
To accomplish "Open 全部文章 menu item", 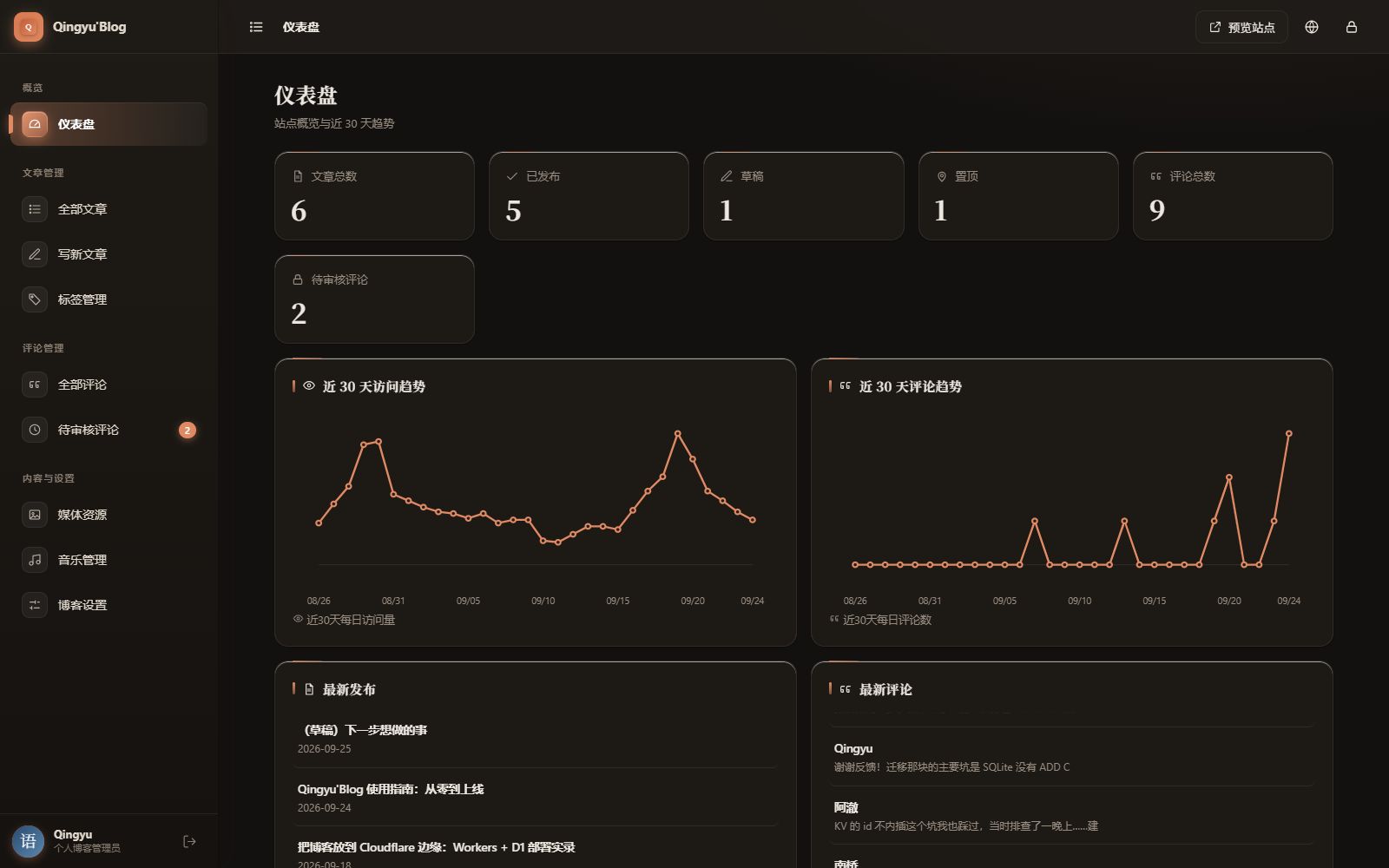I will [109, 209].
